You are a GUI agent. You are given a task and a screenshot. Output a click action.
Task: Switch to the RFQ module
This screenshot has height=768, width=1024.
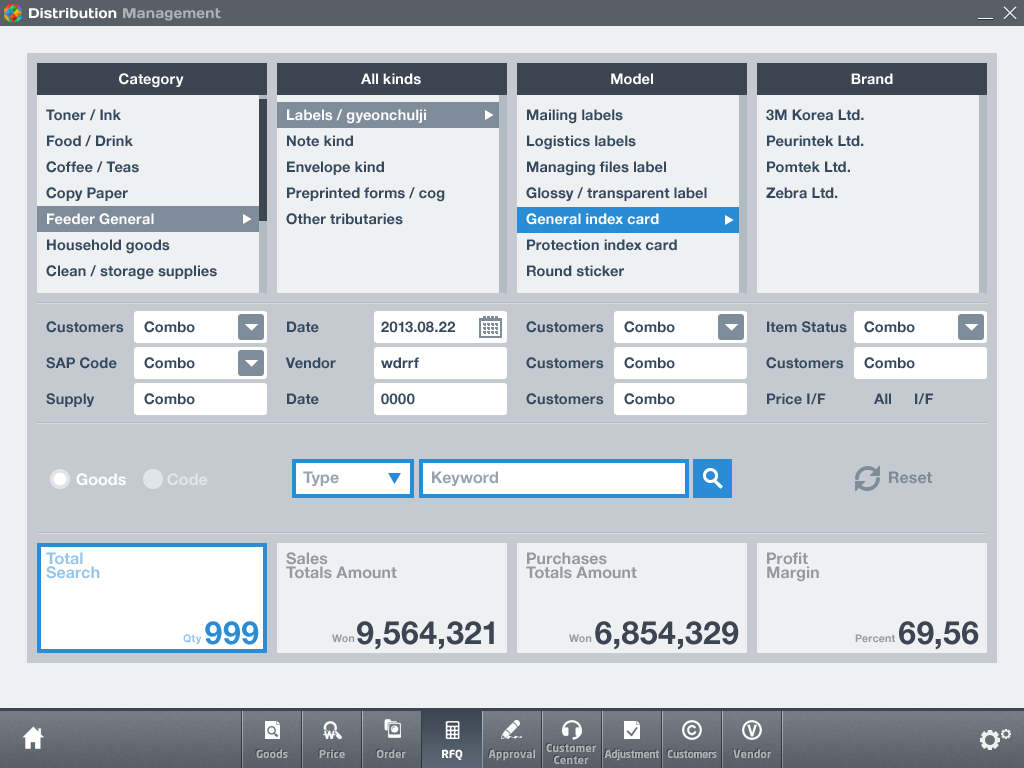[x=451, y=737]
